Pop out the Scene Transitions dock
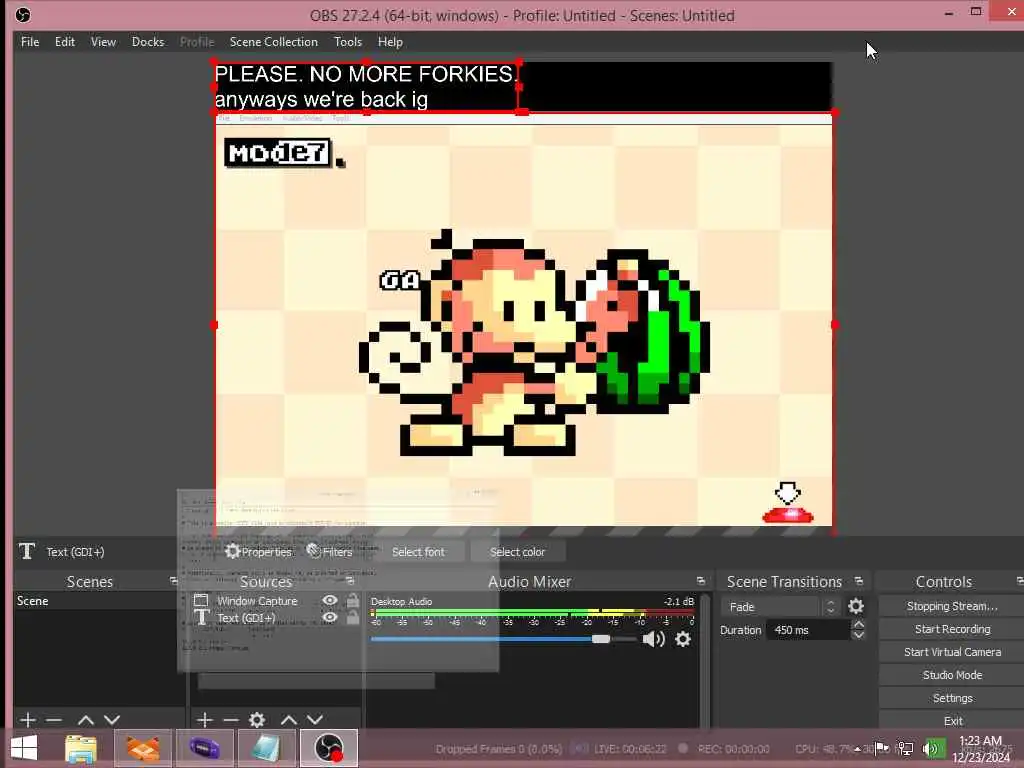Screen dimensions: 1024x768 pyautogui.click(x=859, y=581)
